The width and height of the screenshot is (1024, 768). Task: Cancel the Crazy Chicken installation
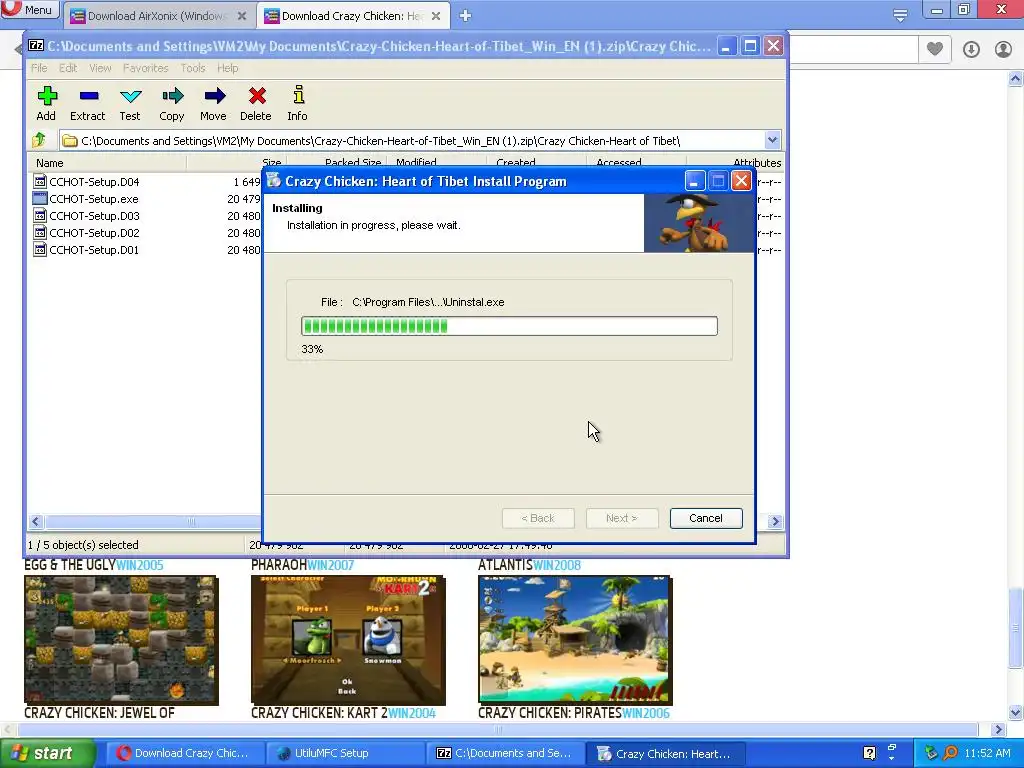click(705, 518)
